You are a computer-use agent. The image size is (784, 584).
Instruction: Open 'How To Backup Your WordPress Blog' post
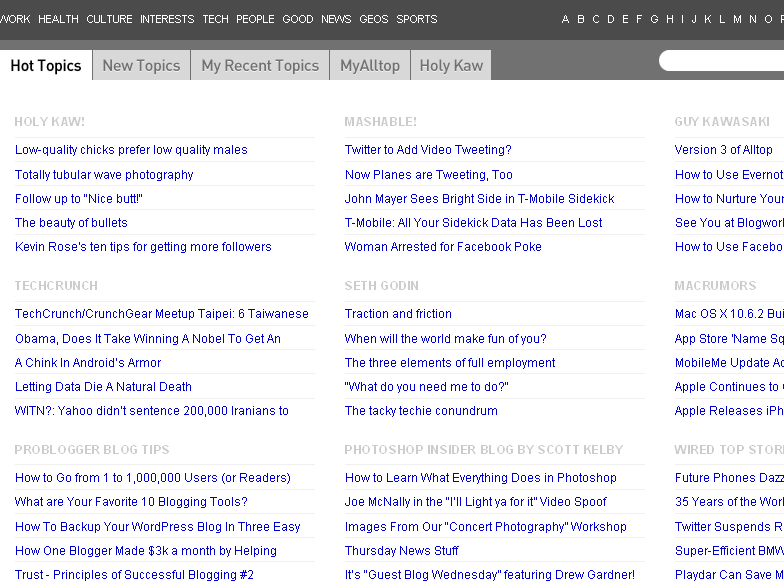pos(158,526)
